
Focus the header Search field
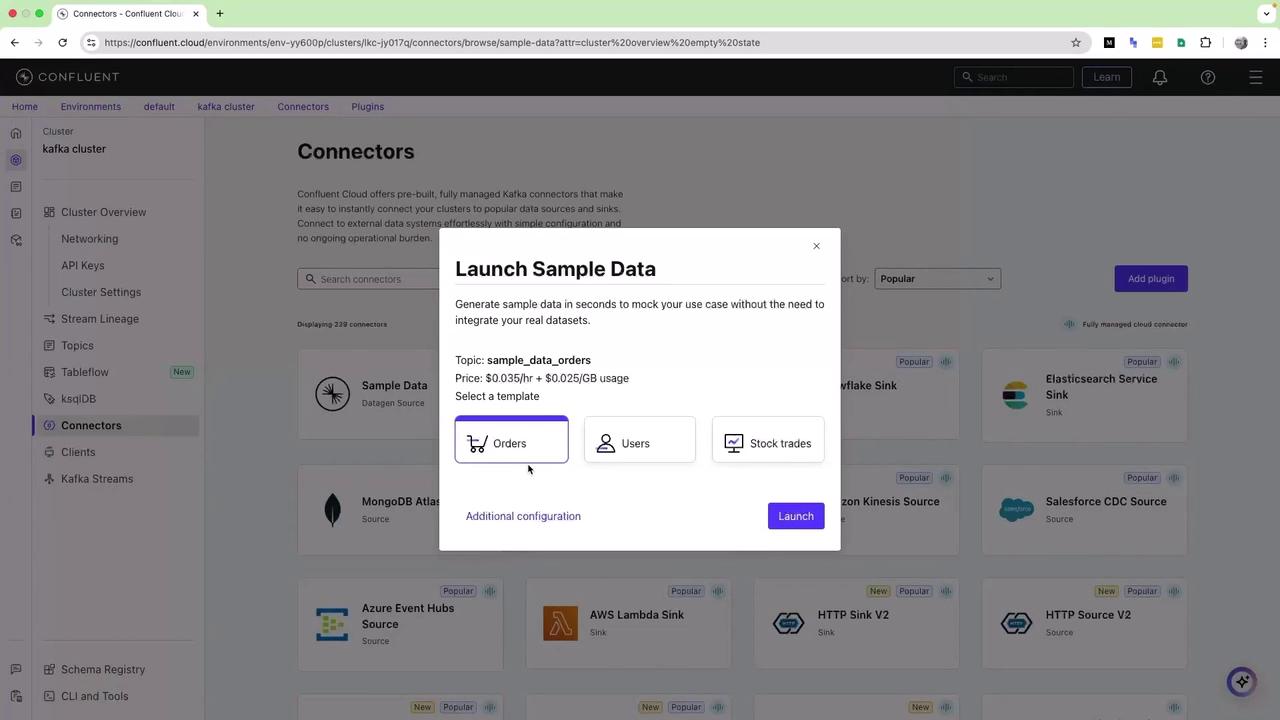click(x=1014, y=77)
